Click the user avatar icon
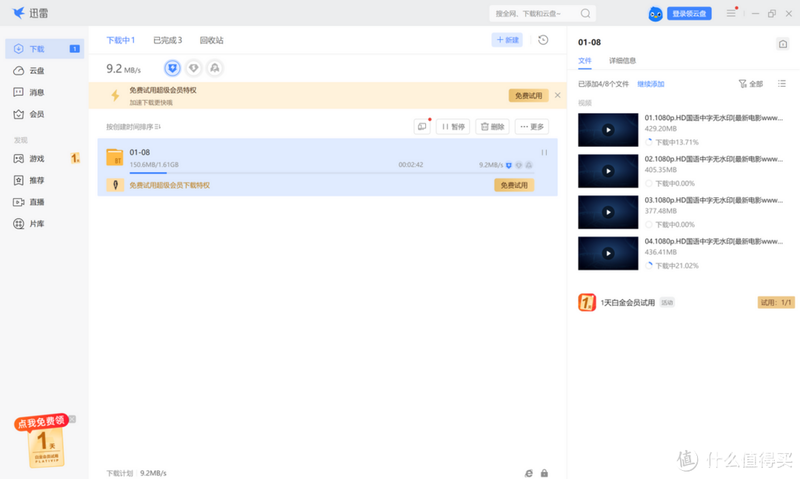The image size is (800, 479). 655,14
